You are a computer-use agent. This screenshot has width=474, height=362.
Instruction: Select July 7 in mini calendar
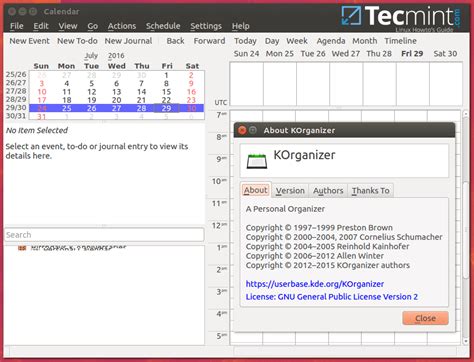pyautogui.click(x=141, y=83)
